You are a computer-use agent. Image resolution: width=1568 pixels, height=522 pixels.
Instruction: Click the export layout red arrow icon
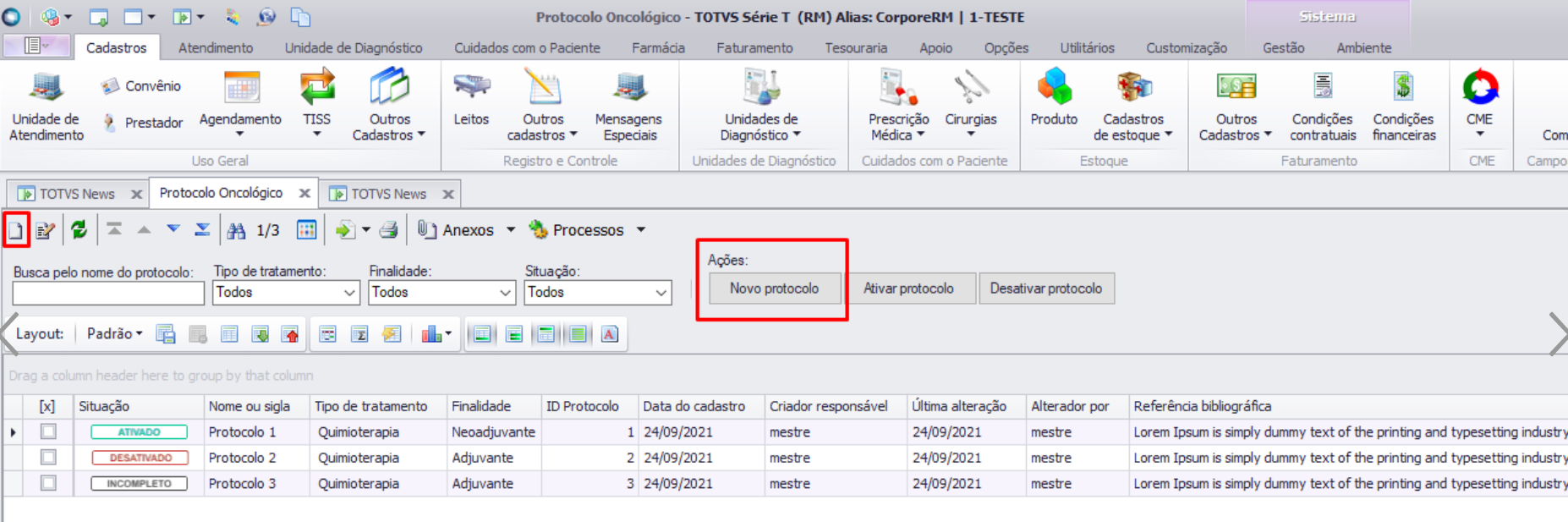291,334
